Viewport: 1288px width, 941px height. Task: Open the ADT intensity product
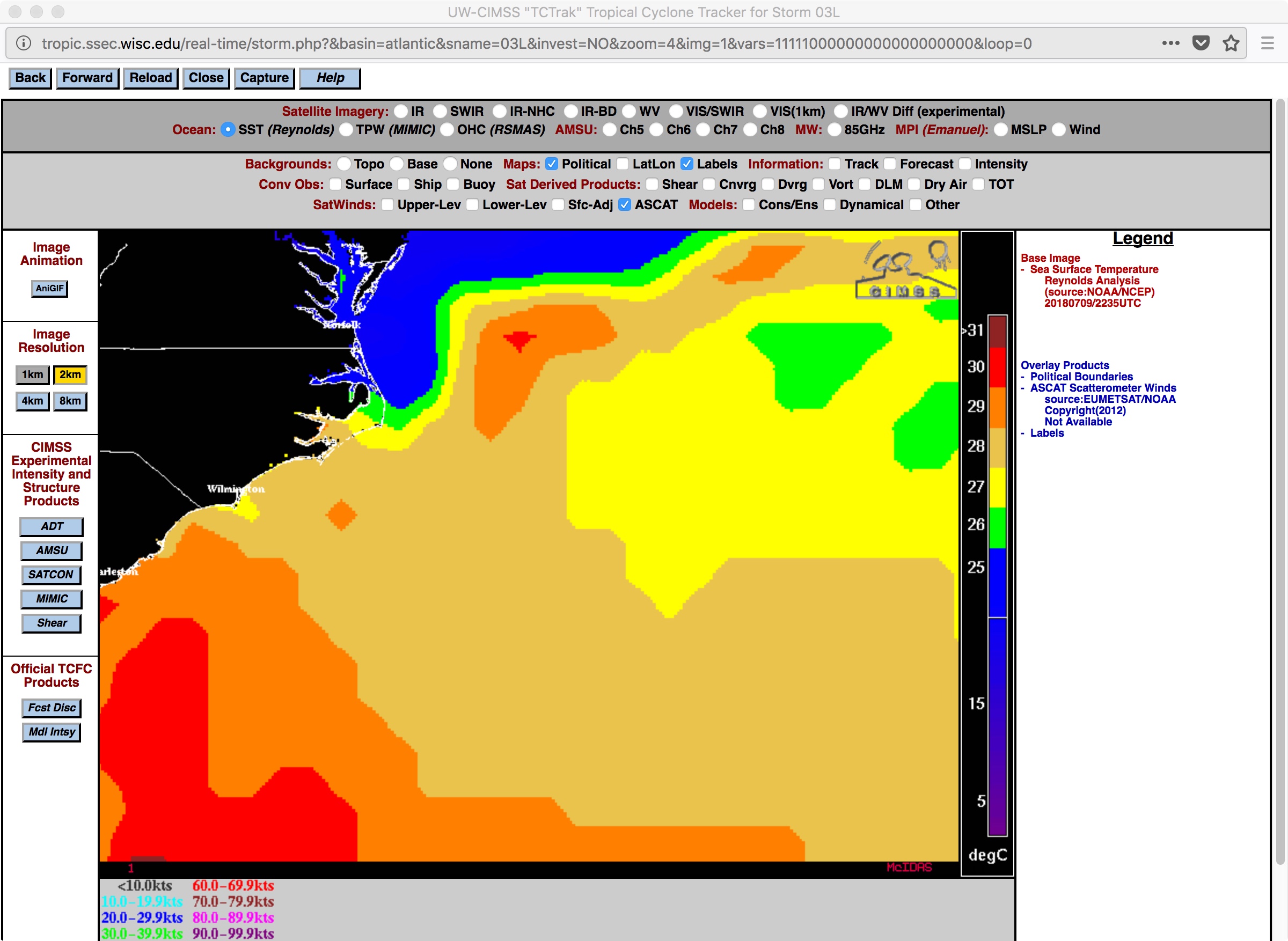[x=52, y=527]
